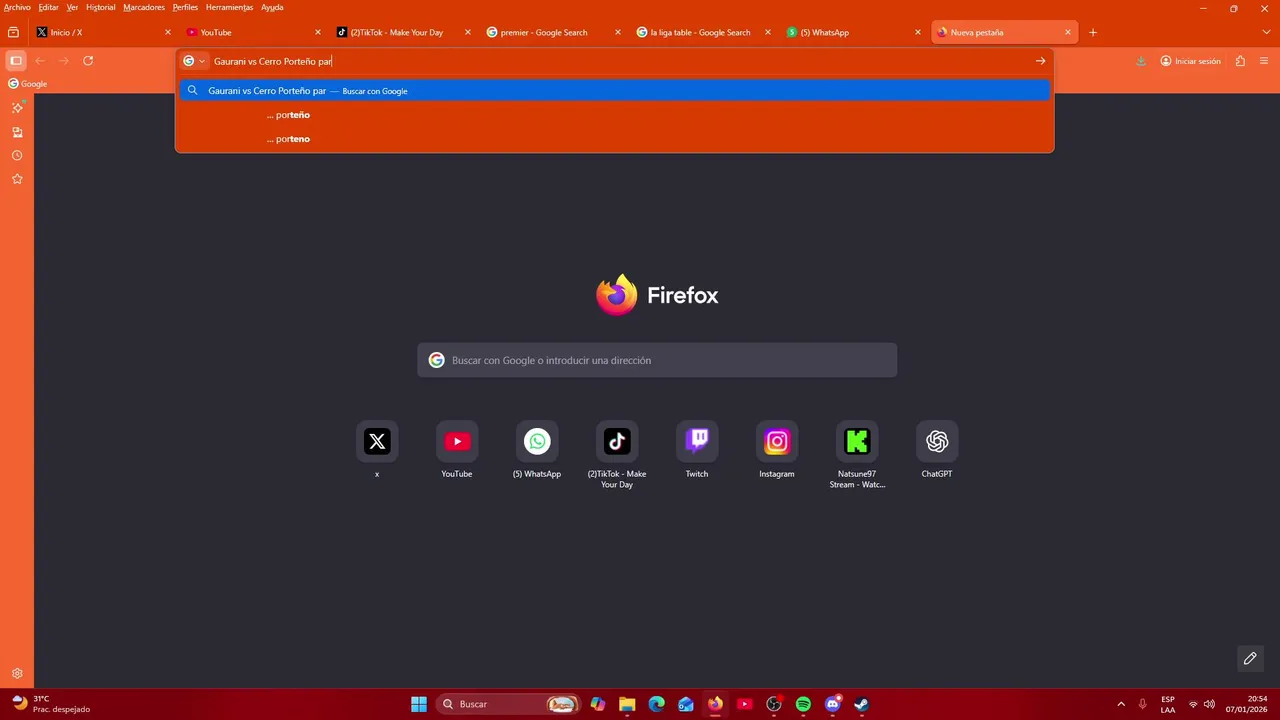Open the Editar menu
This screenshot has width=1280, height=720.
[x=48, y=7]
